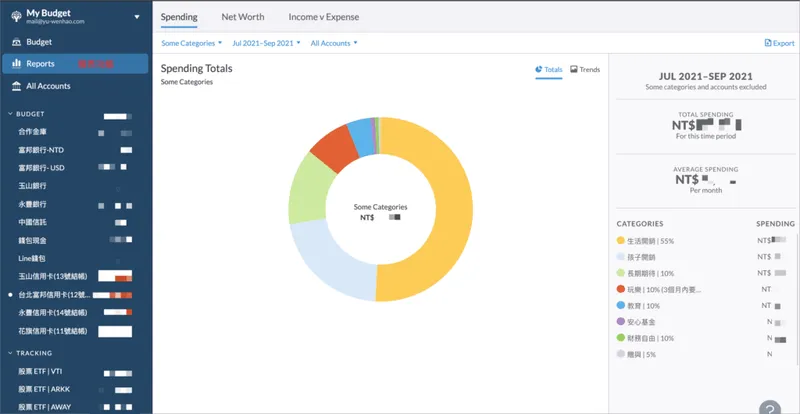Click the Export icon at top right
This screenshot has height=414, width=800.
(x=767, y=43)
